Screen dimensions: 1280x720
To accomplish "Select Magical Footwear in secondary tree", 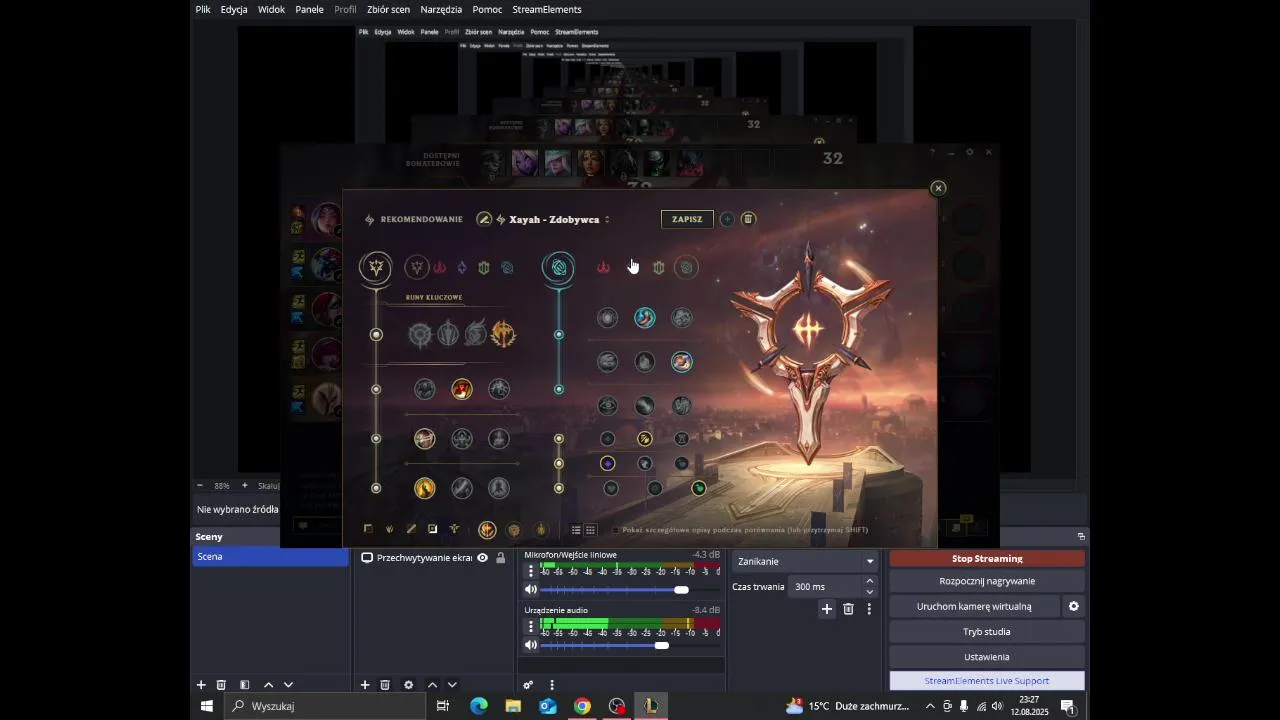I will point(645,318).
